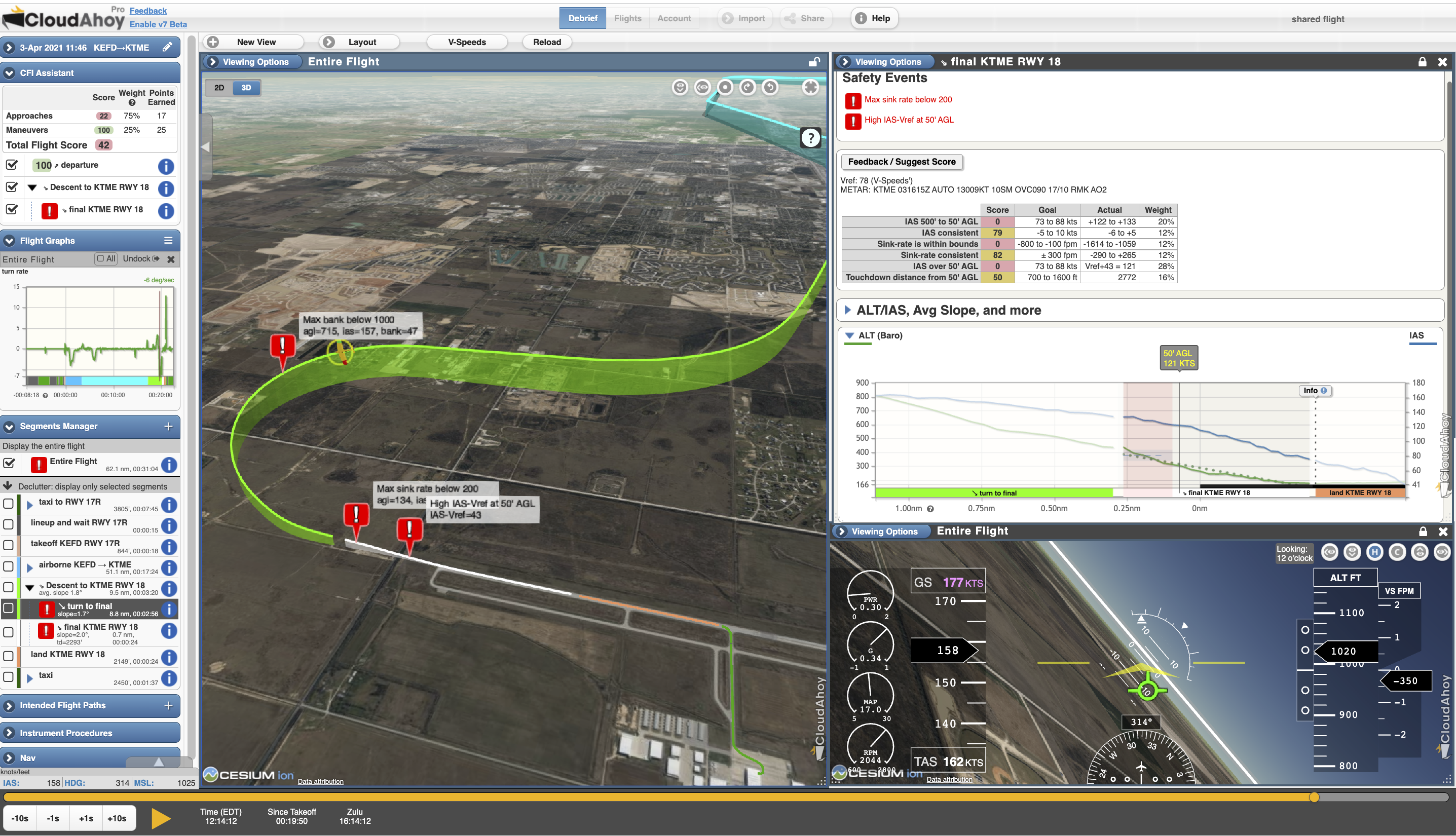This screenshot has width=1456, height=836.
Task: Open info for taxi to RWY 17R segment
Action: pos(169,505)
